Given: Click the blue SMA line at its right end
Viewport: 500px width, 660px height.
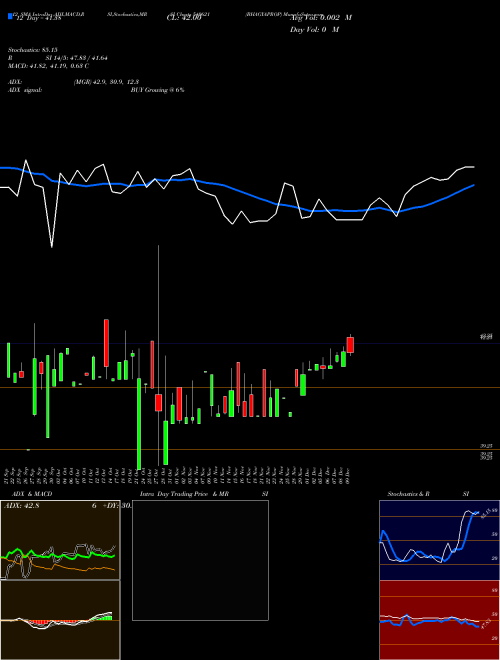Looking at the screenshot, I should click(473, 185).
